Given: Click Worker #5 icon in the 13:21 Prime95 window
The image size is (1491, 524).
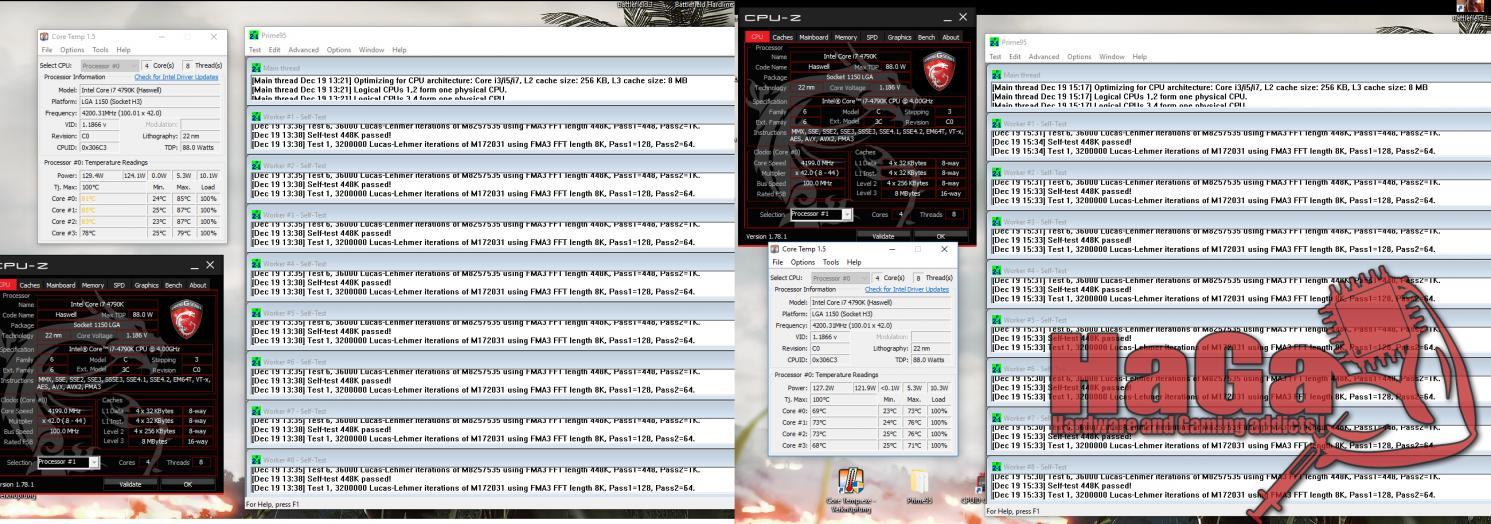Looking at the screenshot, I should (x=254, y=312).
